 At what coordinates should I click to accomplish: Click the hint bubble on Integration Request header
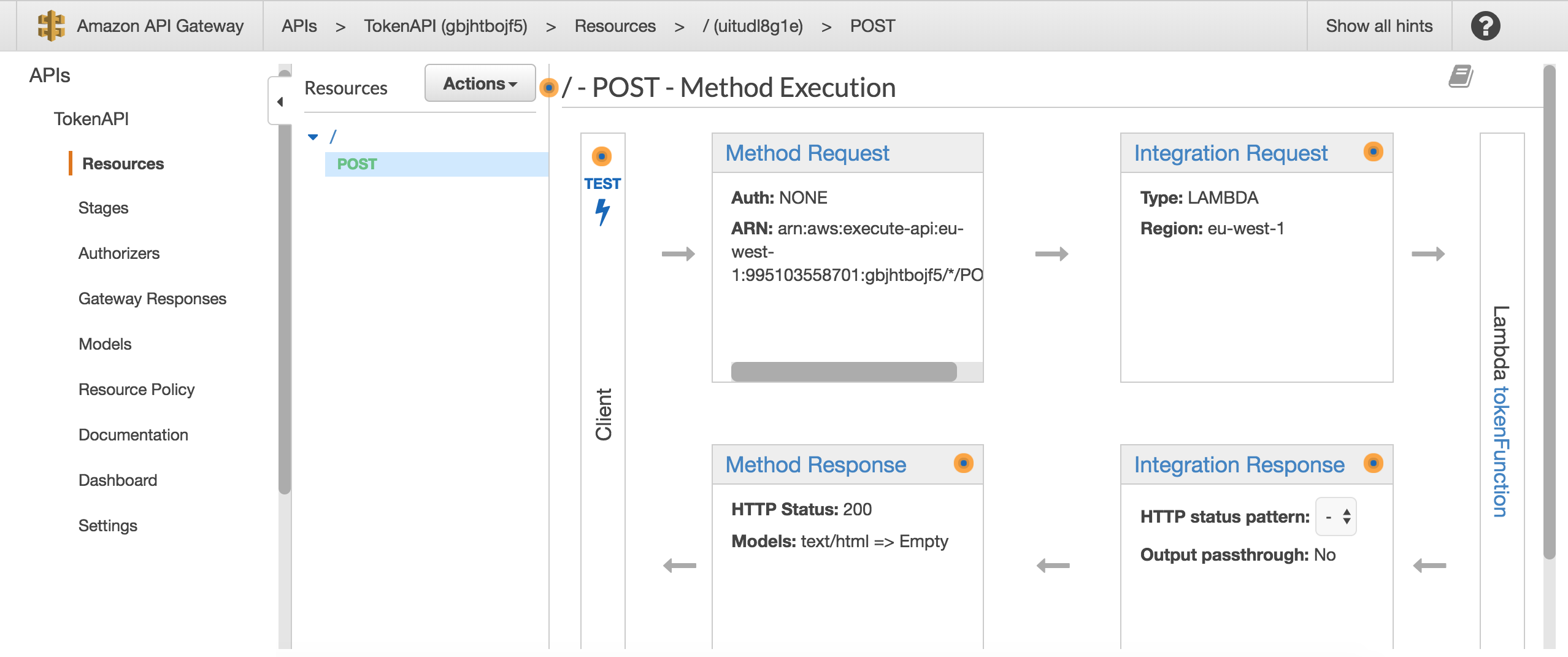tap(1374, 152)
